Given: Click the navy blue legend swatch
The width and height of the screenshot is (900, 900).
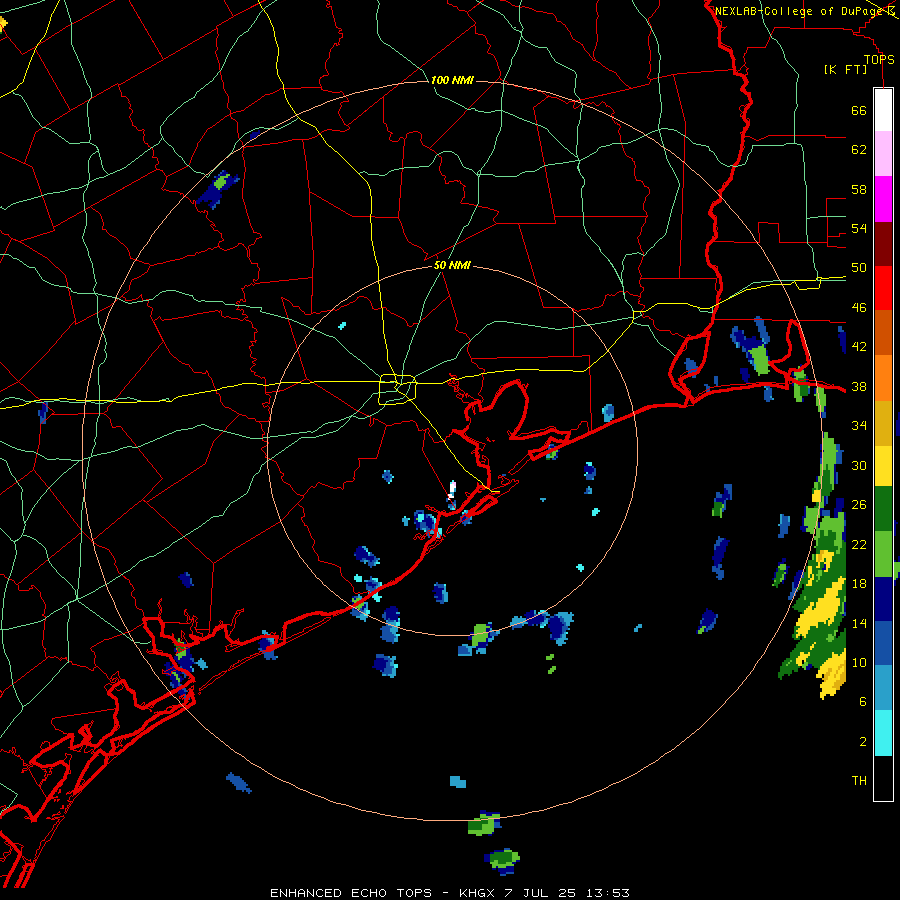Looking at the screenshot, I should (x=883, y=599).
